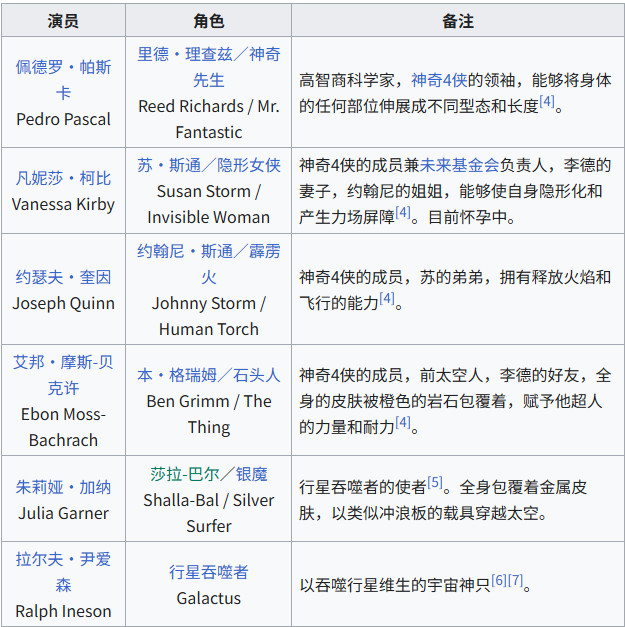Screen dimensions: 625x627
Task: Open the 艾邦·摩斯-贝克许 actor link
Action: click(x=63, y=375)
